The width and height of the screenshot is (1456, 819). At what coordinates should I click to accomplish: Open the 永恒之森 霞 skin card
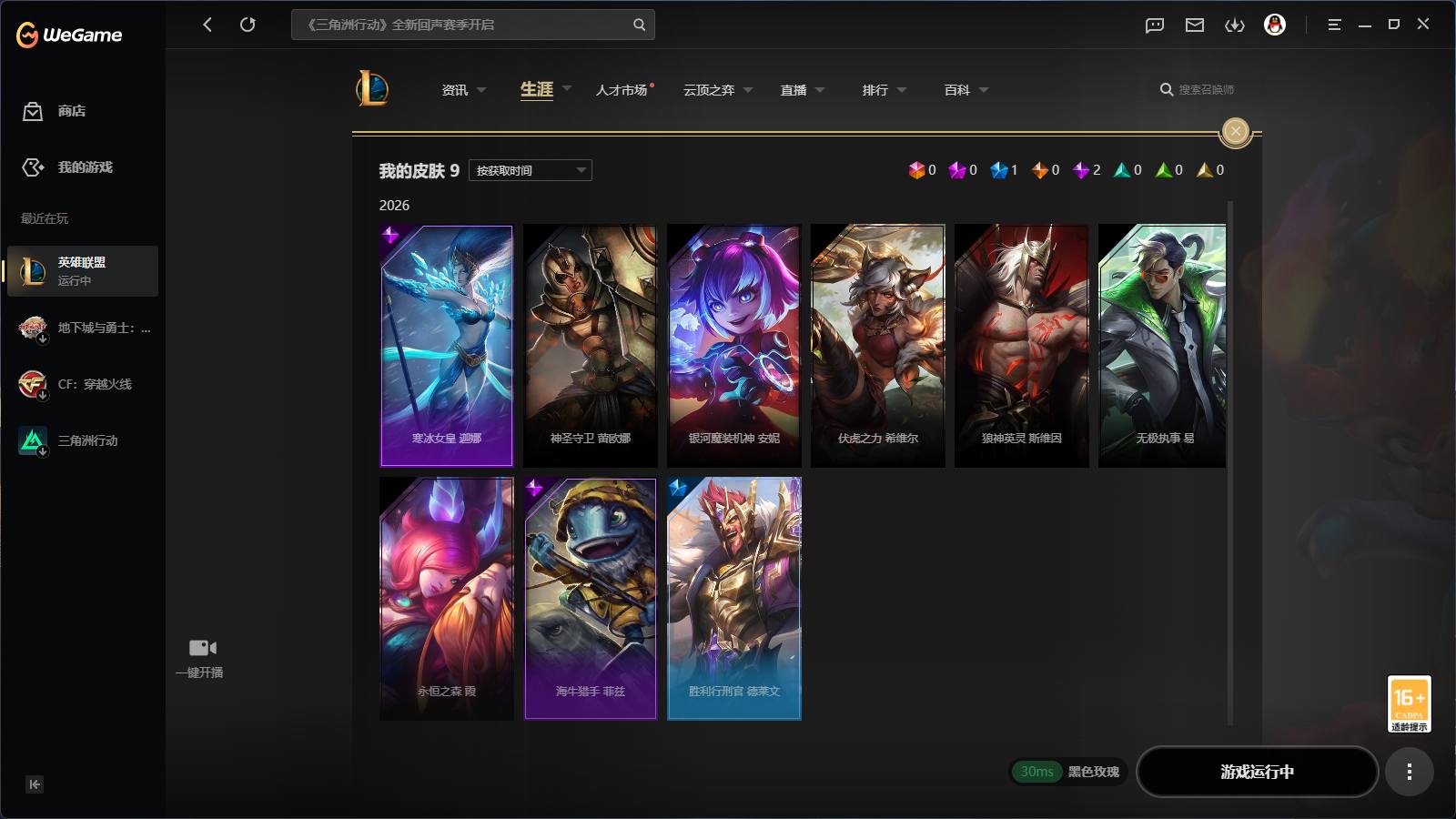coord(446,599)
